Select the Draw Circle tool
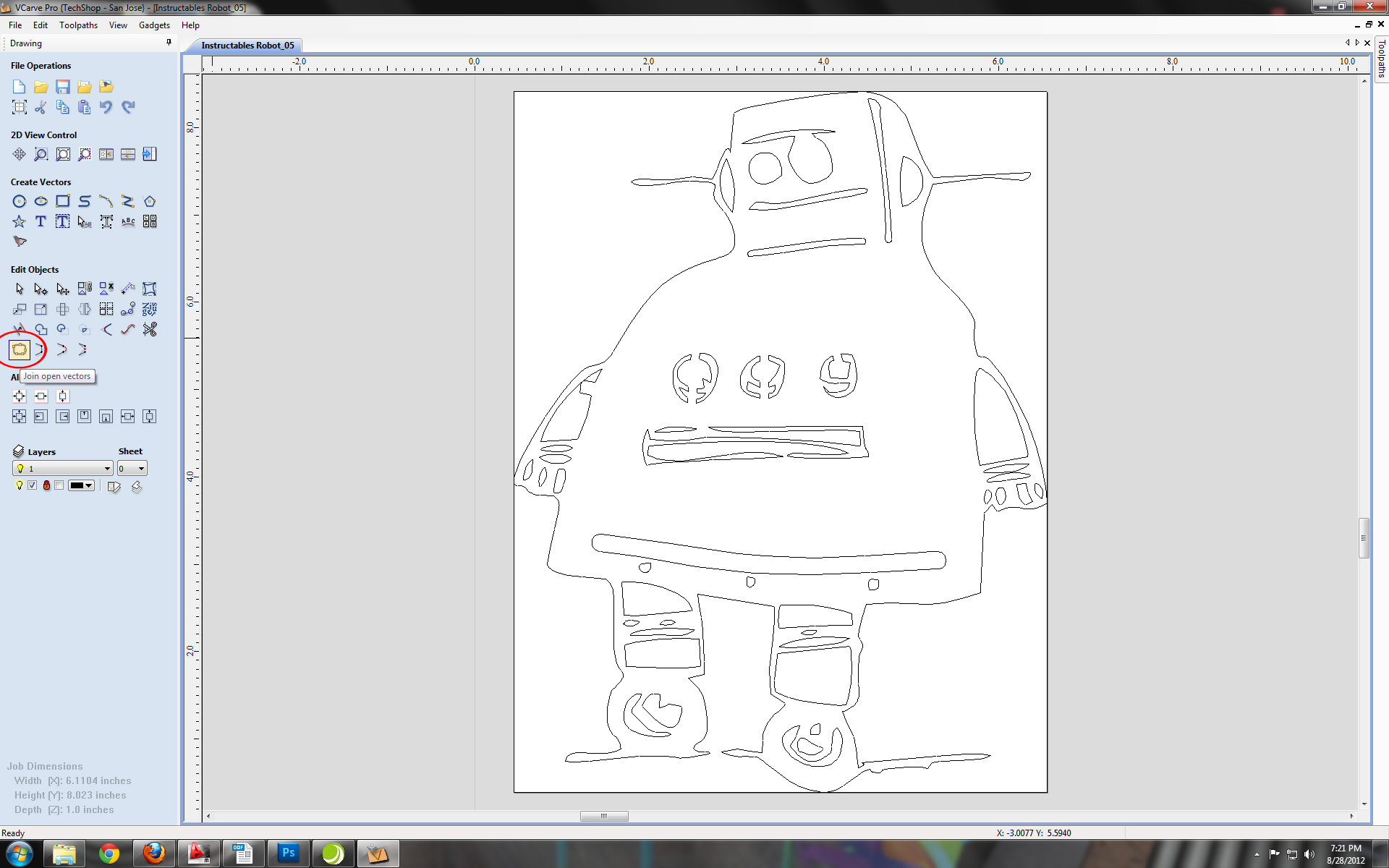 click(x=20, y=202)
